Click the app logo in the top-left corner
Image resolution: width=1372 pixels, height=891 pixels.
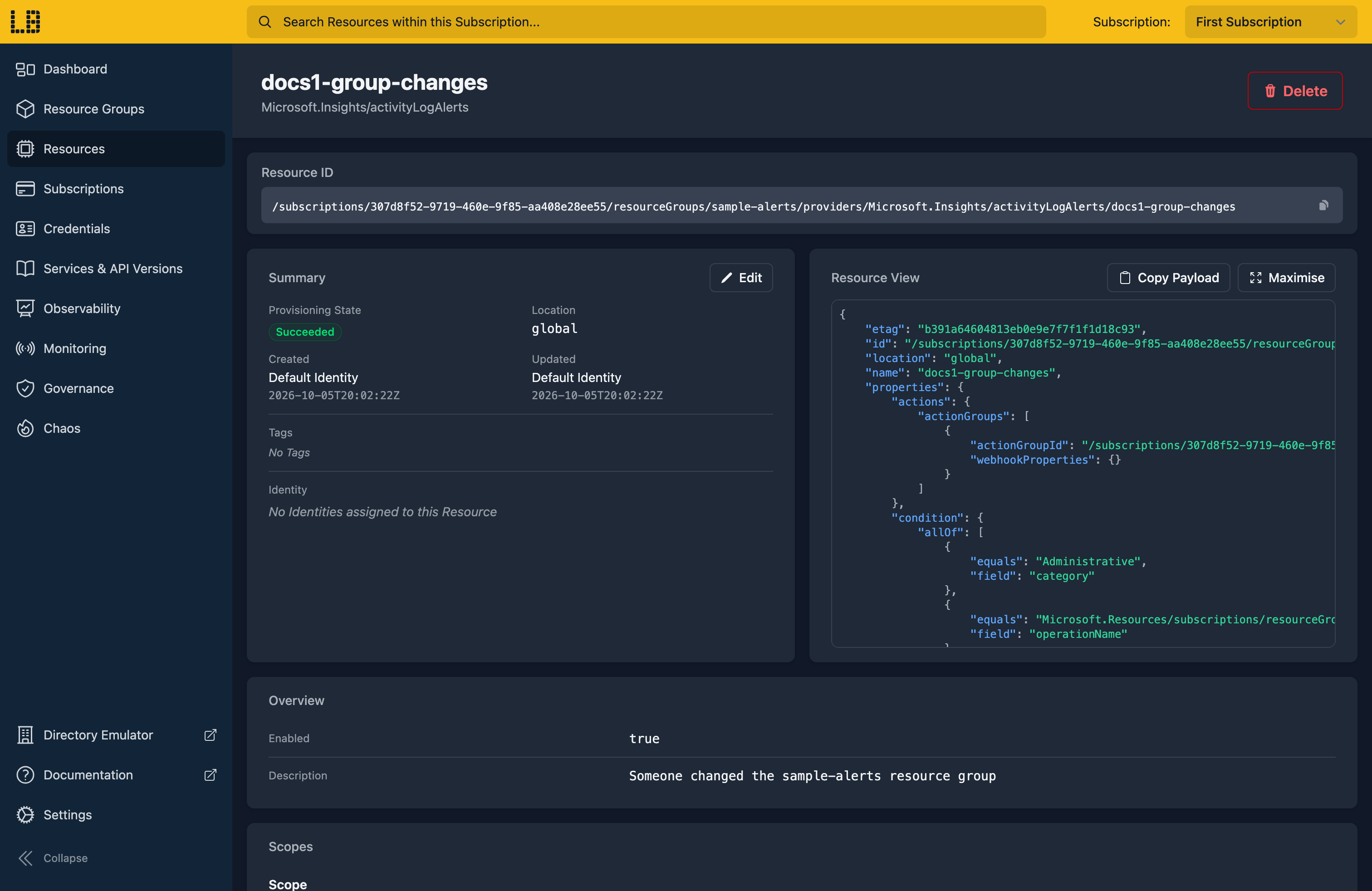click(25, 22)
